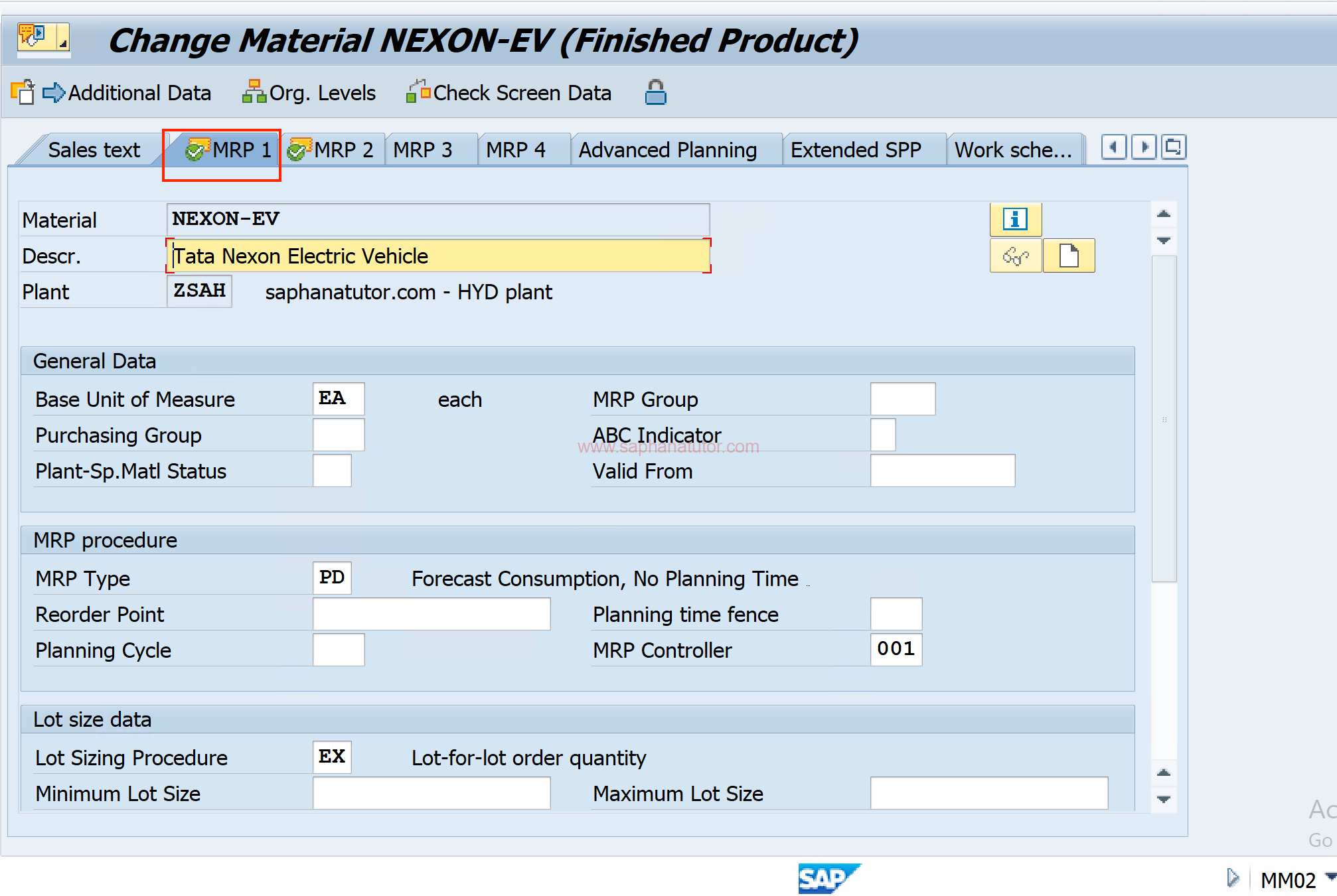This screenshot has height=896, width=1337.
Task: Click the 'Forecast Consumption, No Planning Time' text
Action: [605, 579]
